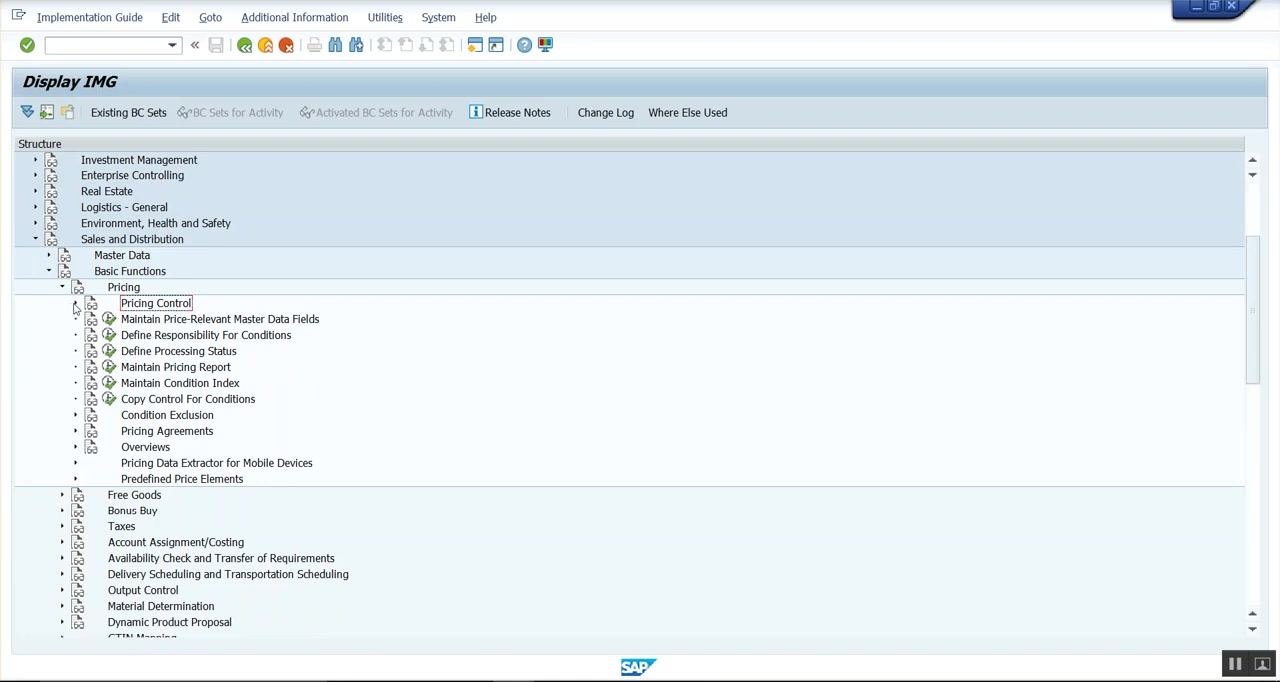The height and width of the screenshot is (682, 1280).
Task: Click the Existing BC Sets button
Action: point(128,112)
